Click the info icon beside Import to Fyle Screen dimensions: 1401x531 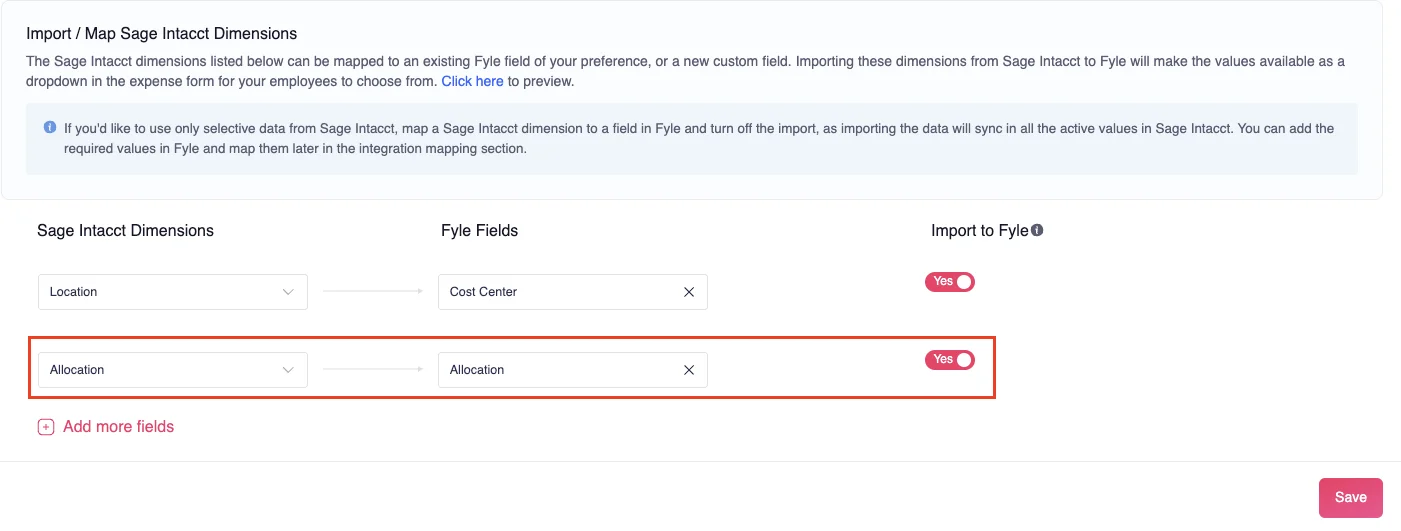point(1037,231)
